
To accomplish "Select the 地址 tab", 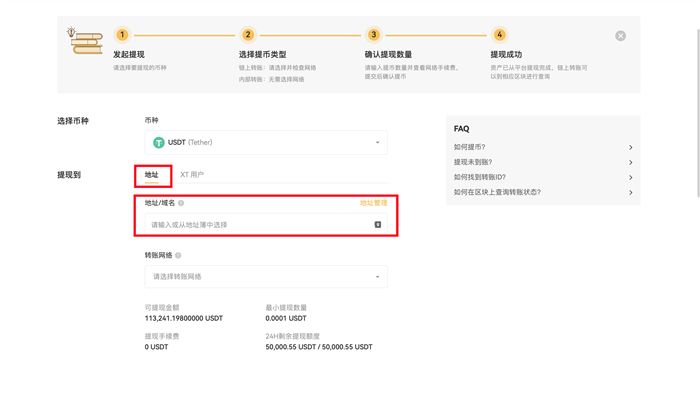I will 151,175.
